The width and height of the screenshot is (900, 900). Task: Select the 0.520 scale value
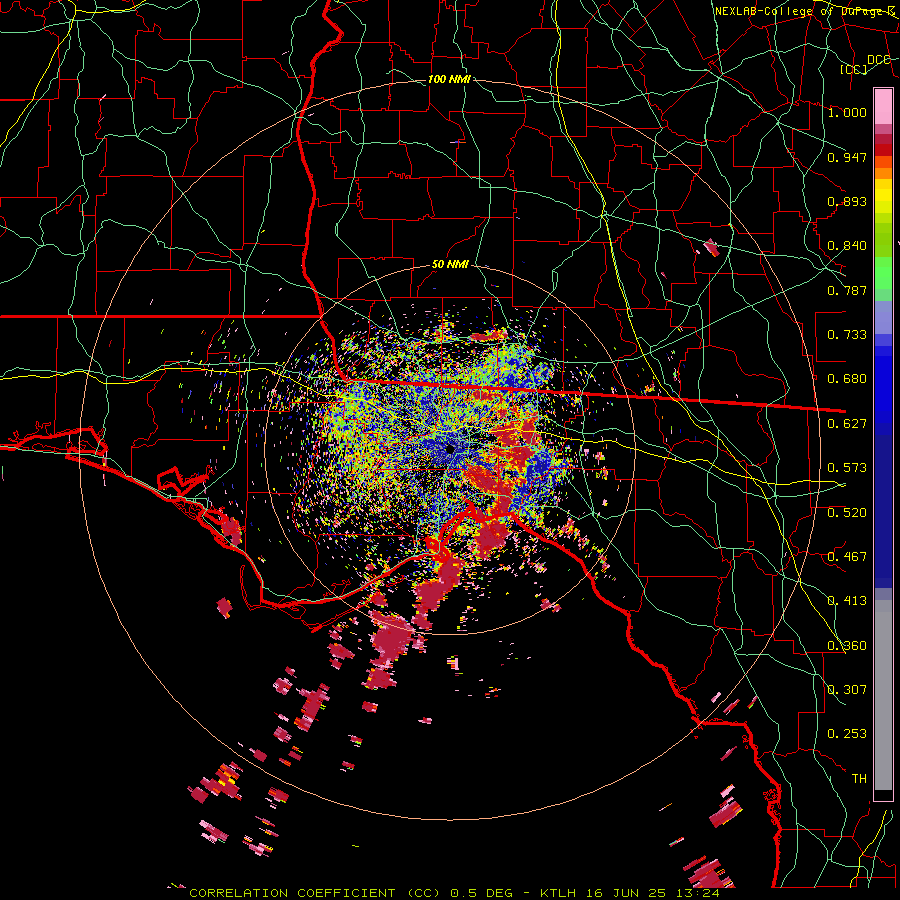(x=847, y=513)
